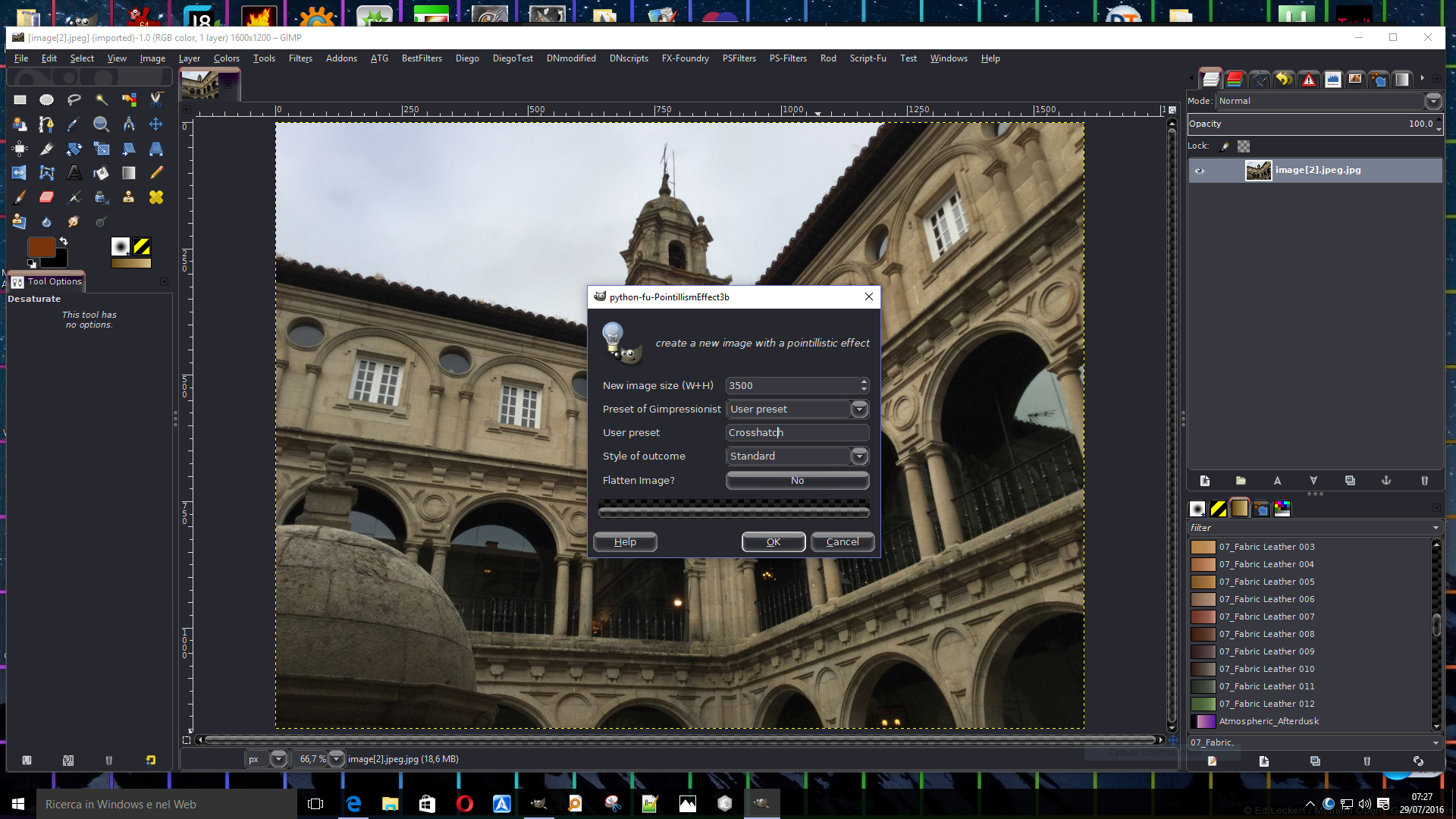Image resolution: width=1456 pixels, height=819 pixels.
Task: Switch to the Channels tab
Action: pos(1235,79)
